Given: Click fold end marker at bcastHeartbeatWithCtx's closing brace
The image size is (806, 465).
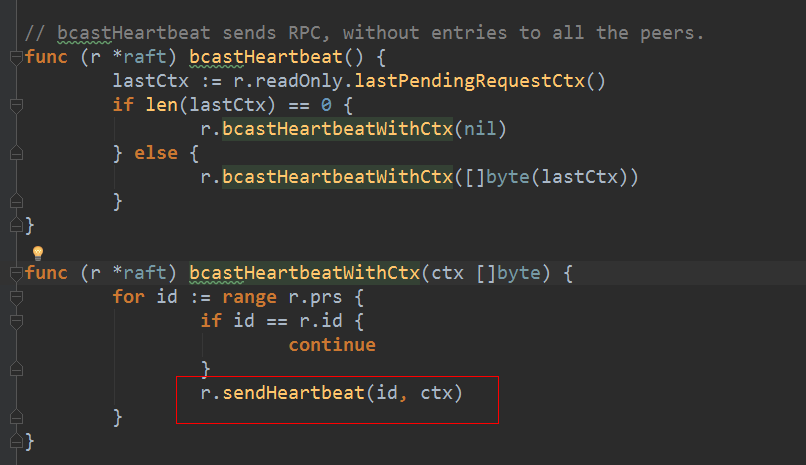Looking at the screenshot, I should [16, 441].
